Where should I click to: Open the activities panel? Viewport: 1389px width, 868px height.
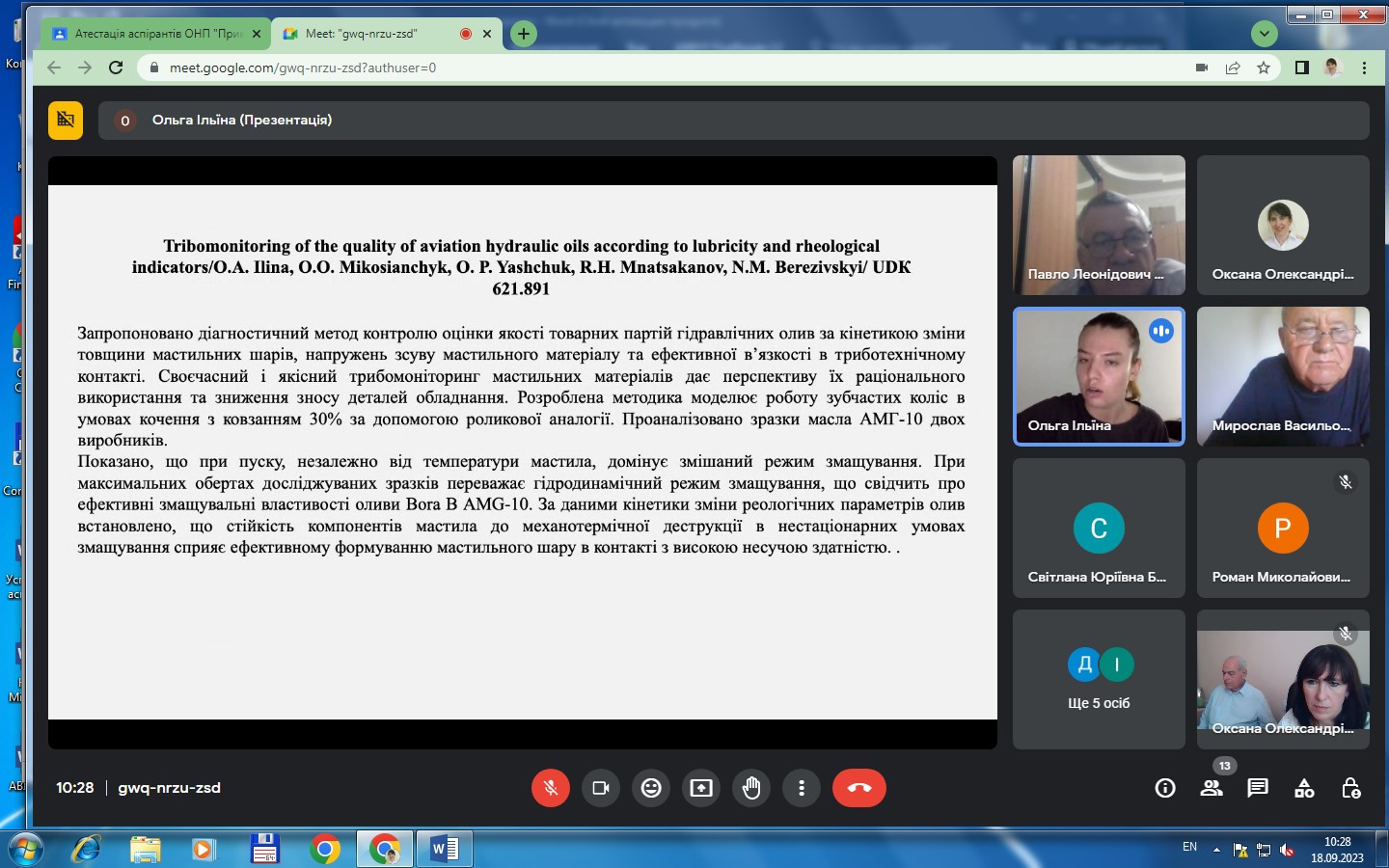1304,788
